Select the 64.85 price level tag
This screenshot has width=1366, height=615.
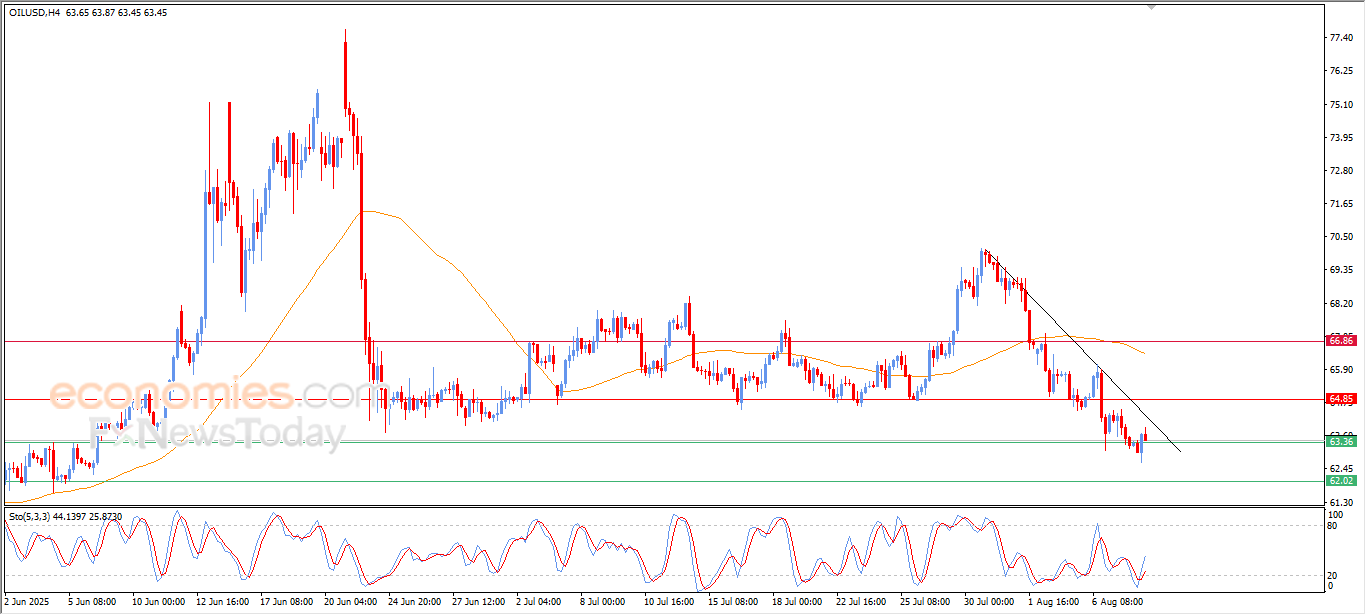1341,399
